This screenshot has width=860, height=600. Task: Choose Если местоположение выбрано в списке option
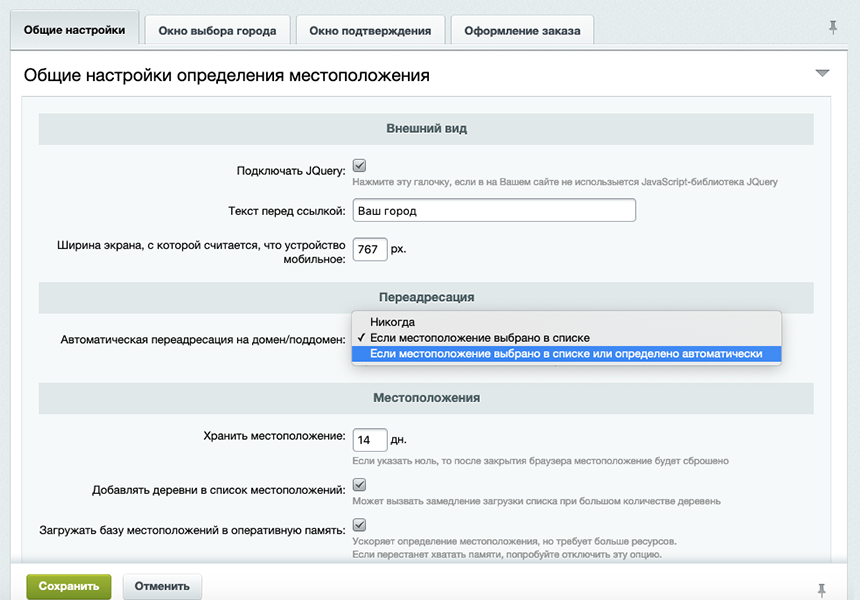(479, 338)
